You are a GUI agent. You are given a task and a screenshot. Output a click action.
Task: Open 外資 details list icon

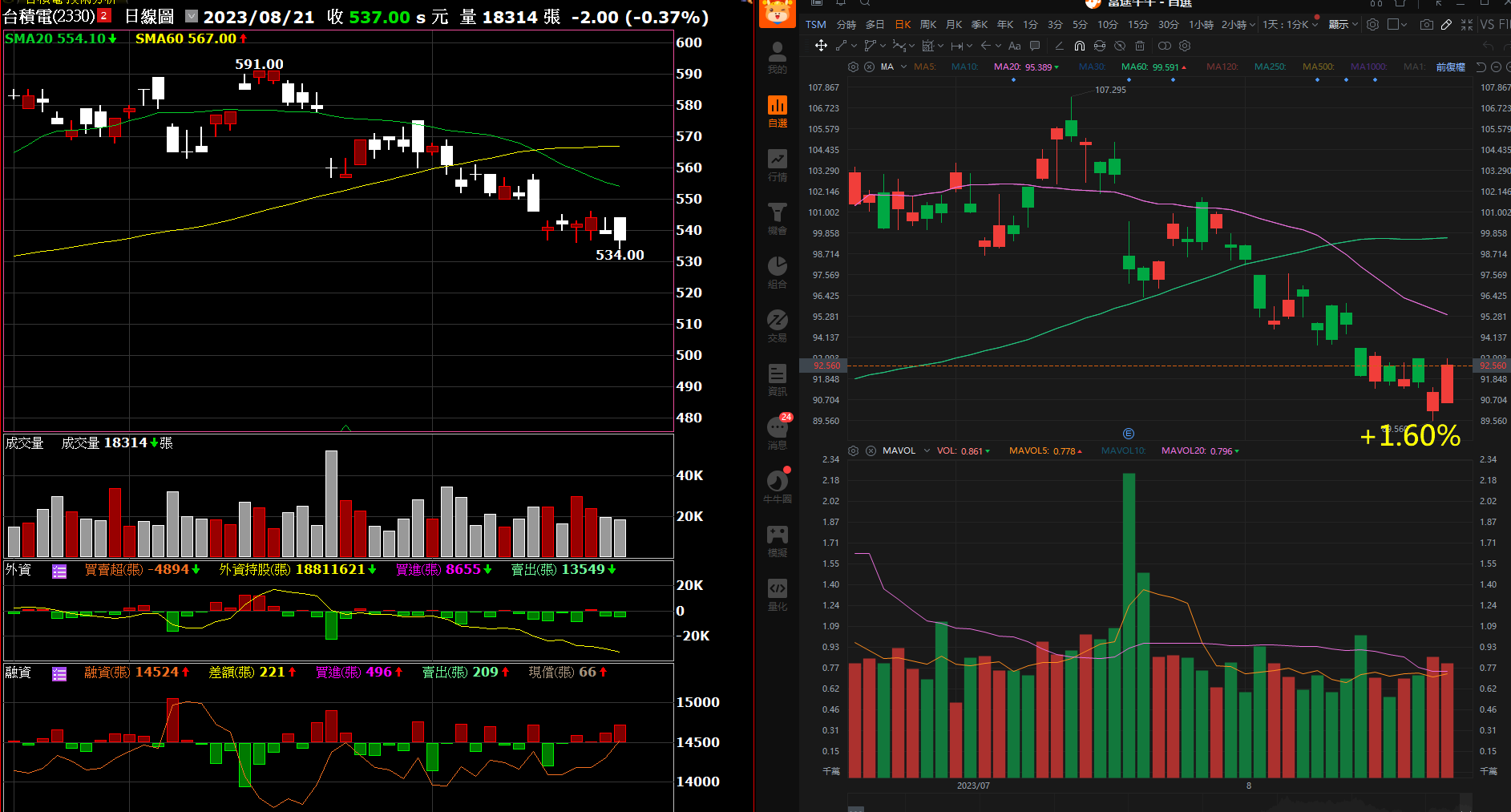pyautogui.click(x=59, y=571)
